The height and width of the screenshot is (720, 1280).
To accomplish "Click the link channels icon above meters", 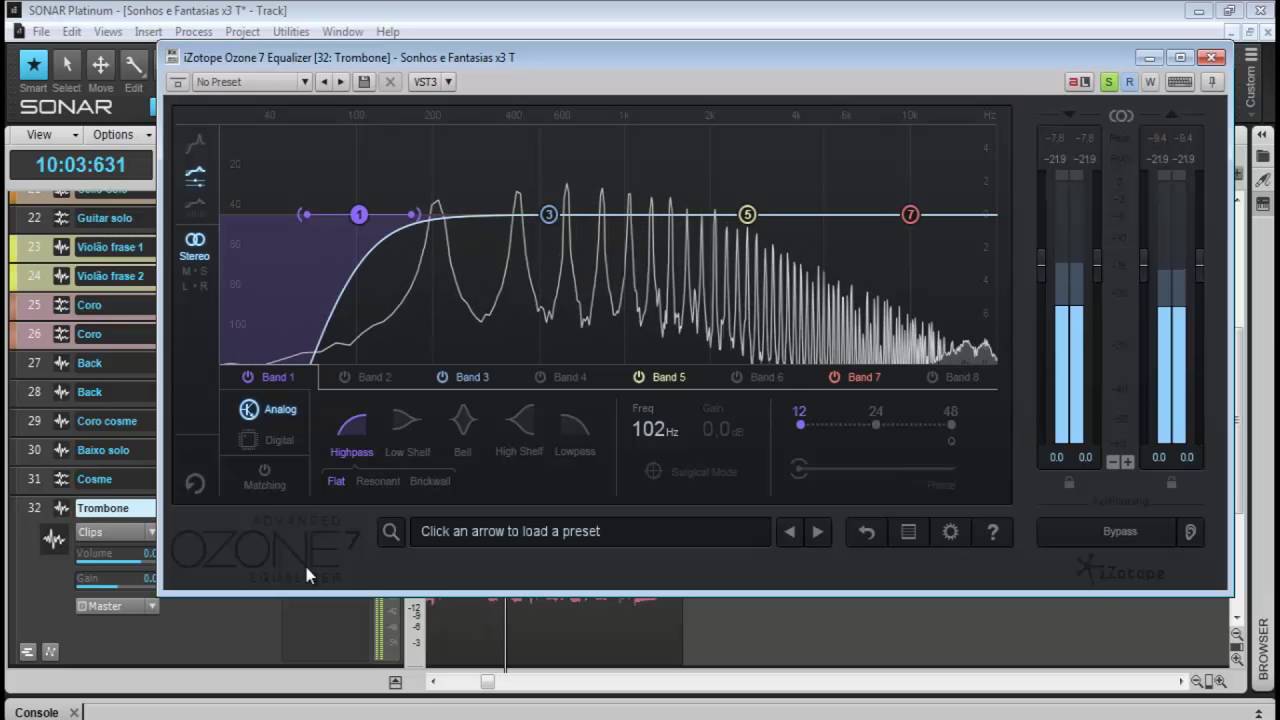I will point(1121,116).
